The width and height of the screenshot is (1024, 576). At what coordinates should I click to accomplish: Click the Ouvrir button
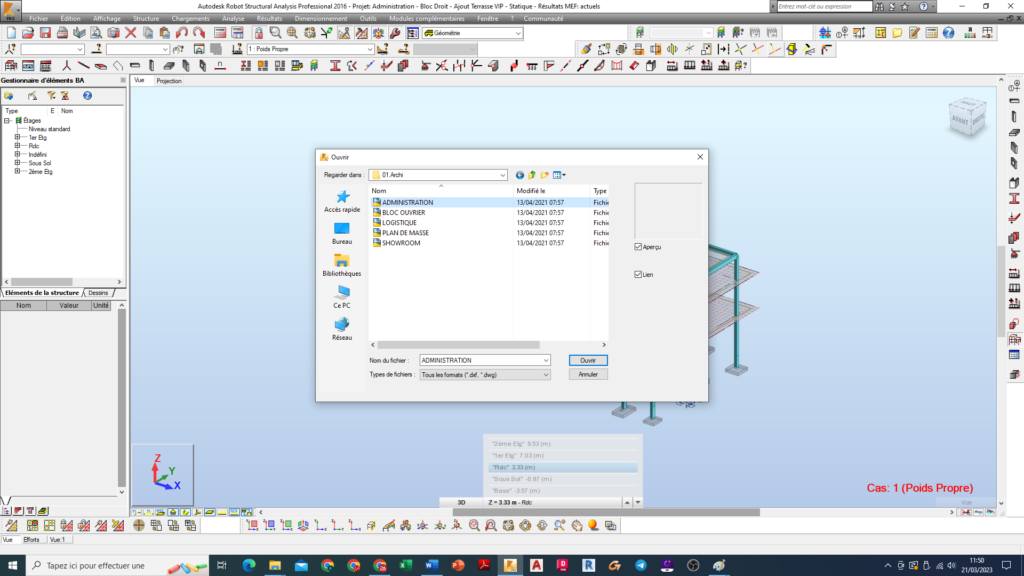click(588, 360)
